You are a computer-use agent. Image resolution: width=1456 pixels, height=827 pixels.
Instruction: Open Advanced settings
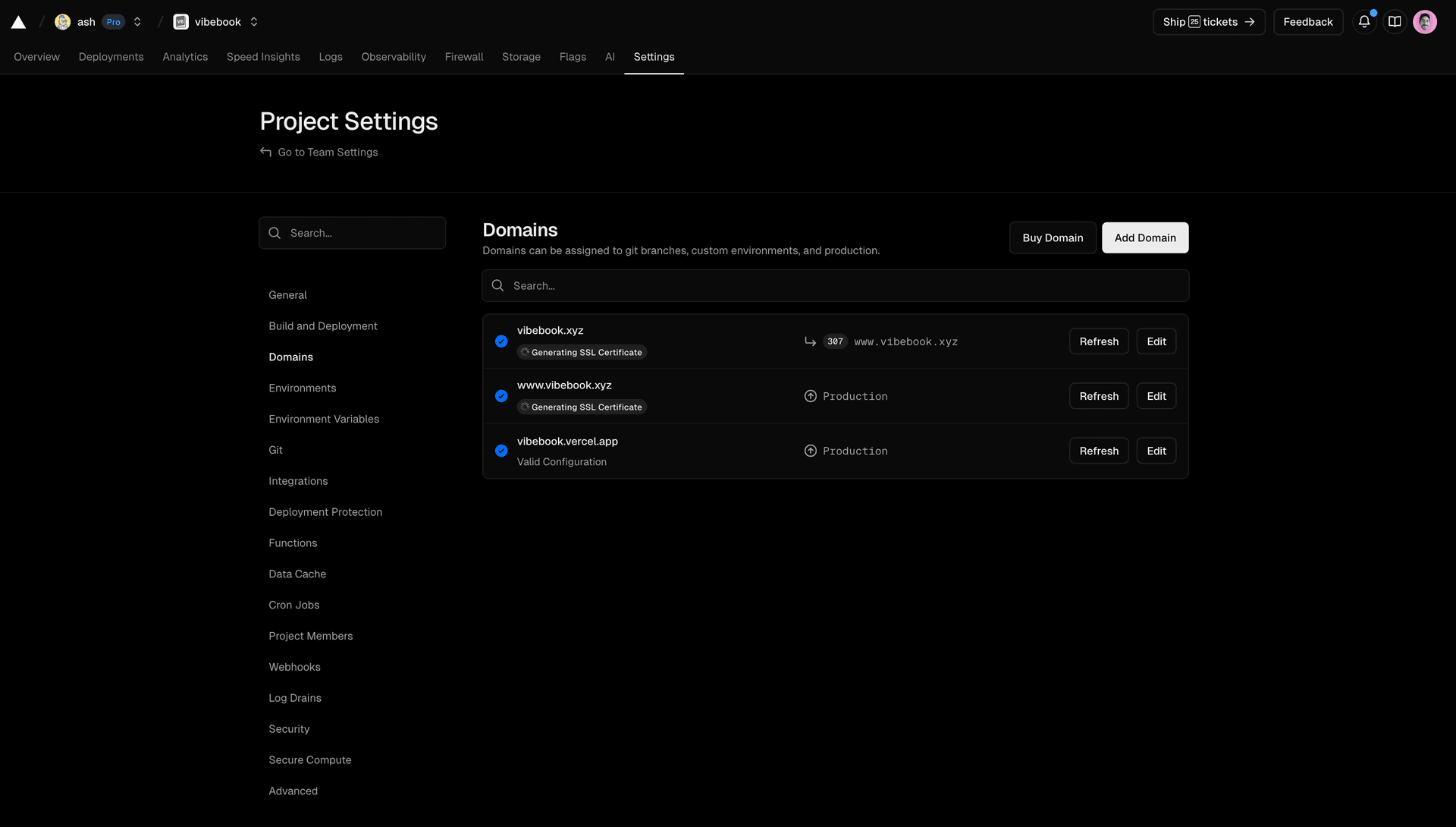[x=293, y=791]
